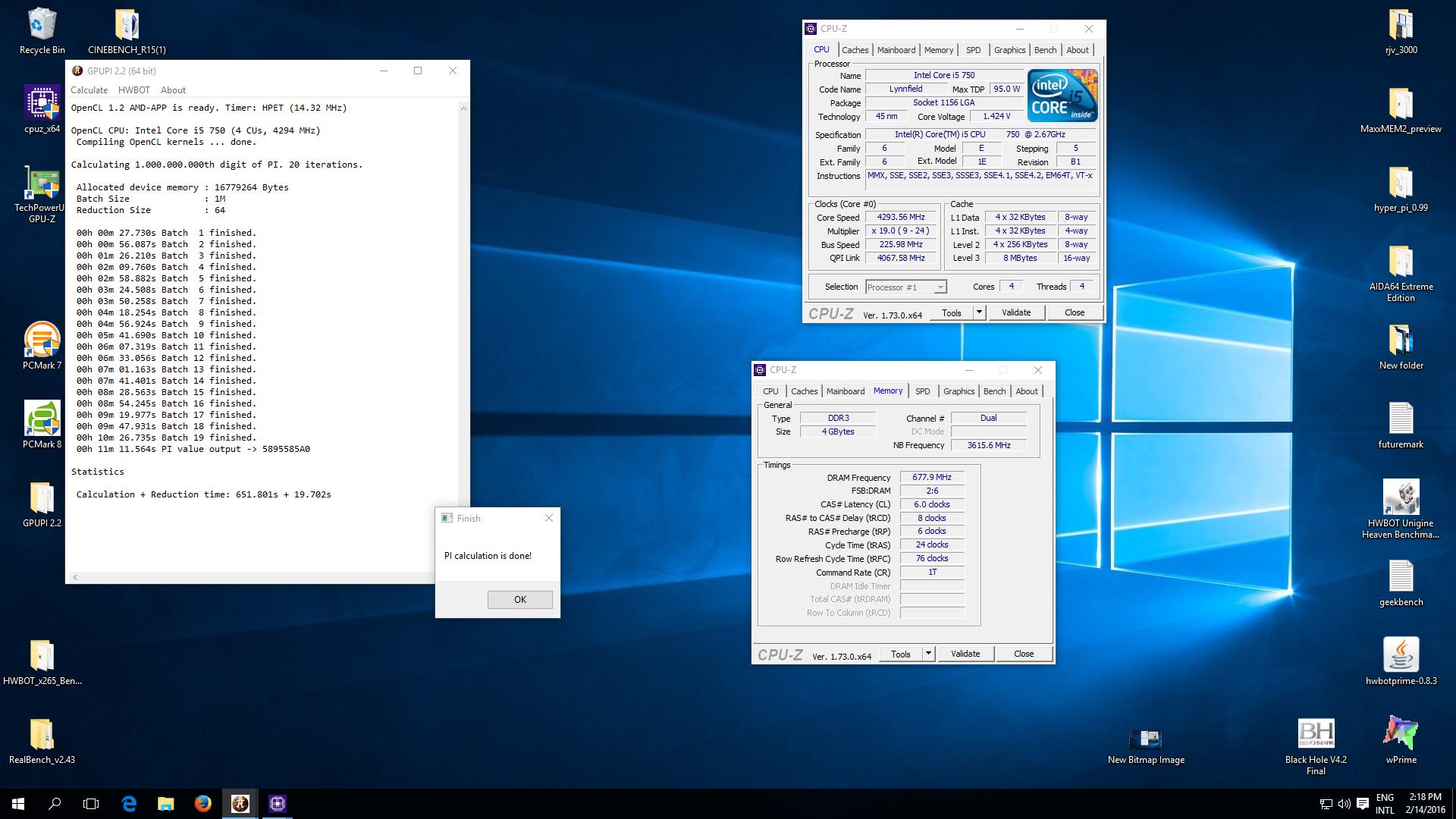Screen dimensions: 1456x819
Task: Click Close button in upper CPU-Z window
Action: tap(1075, 312)
